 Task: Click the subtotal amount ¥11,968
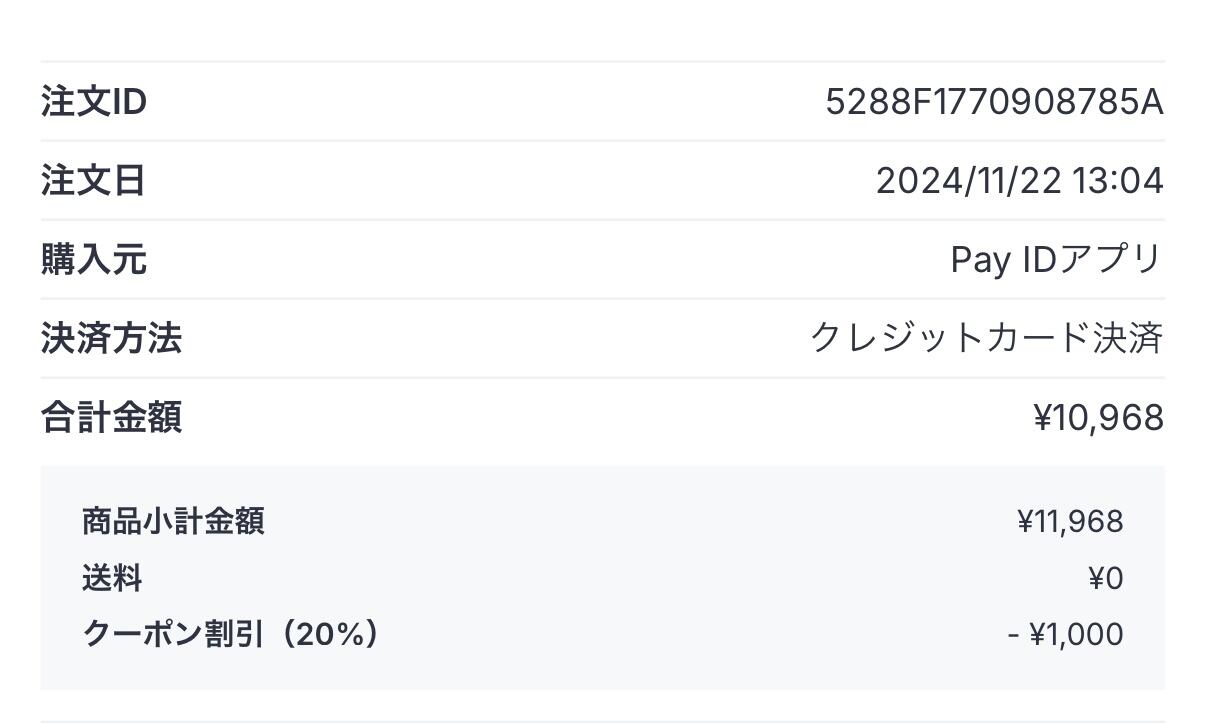[1070, 521]
